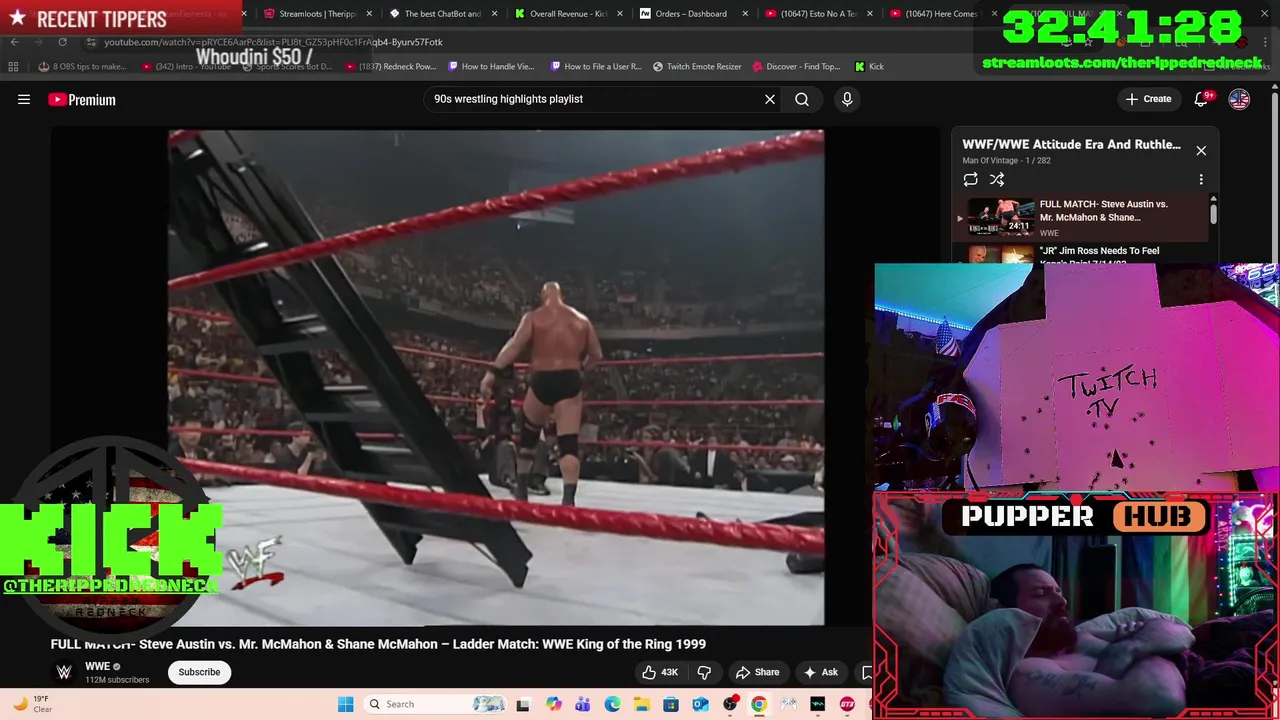The height and width of the screenshot is (720, 1280).
Task: Open 'Discover - Find Top...' bookmark
Action: 796,66
